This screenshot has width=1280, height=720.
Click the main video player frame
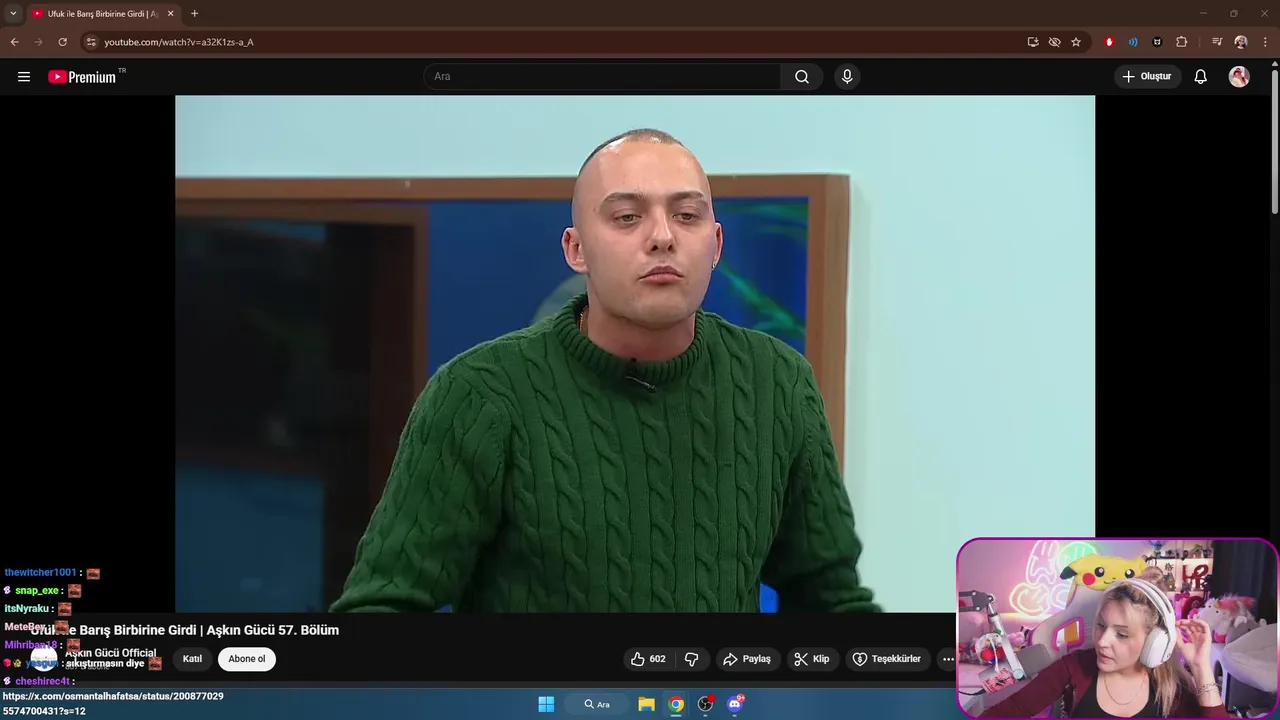(635, 354)
